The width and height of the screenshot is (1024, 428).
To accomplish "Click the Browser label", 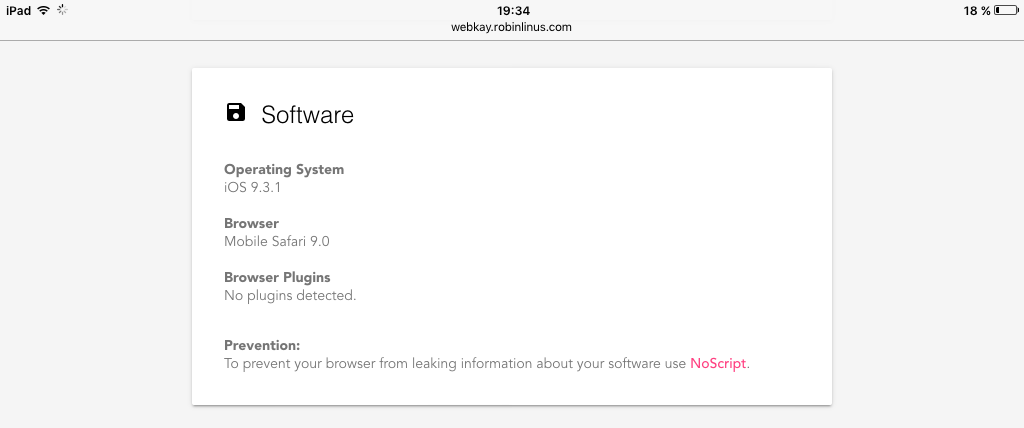I will point(251,223).
